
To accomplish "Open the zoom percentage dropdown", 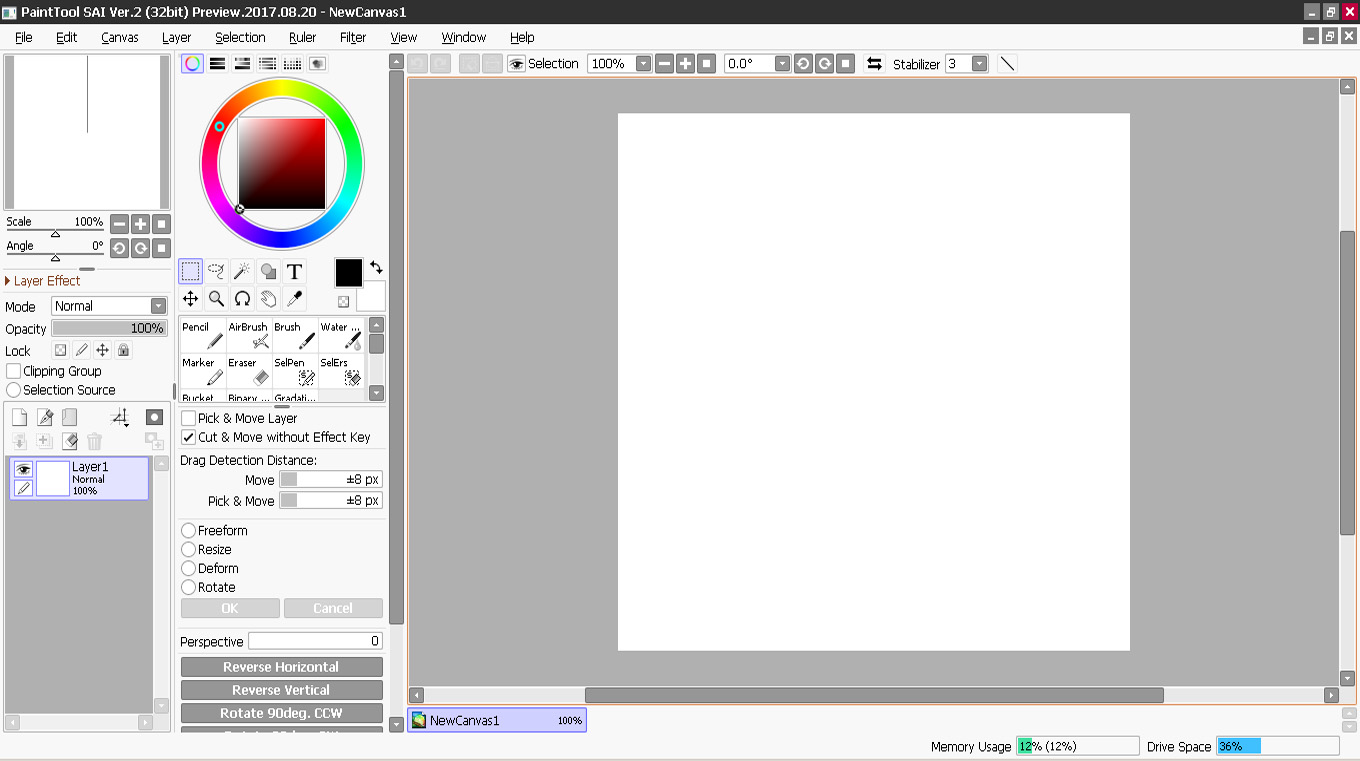I will point(643,64).
